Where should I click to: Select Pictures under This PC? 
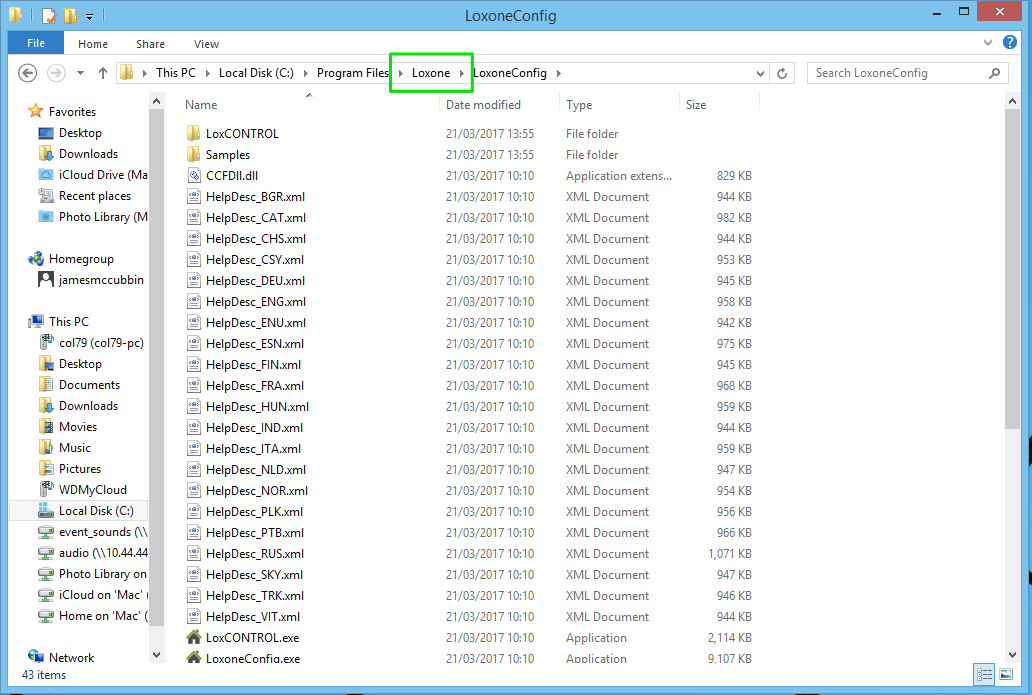80,469
